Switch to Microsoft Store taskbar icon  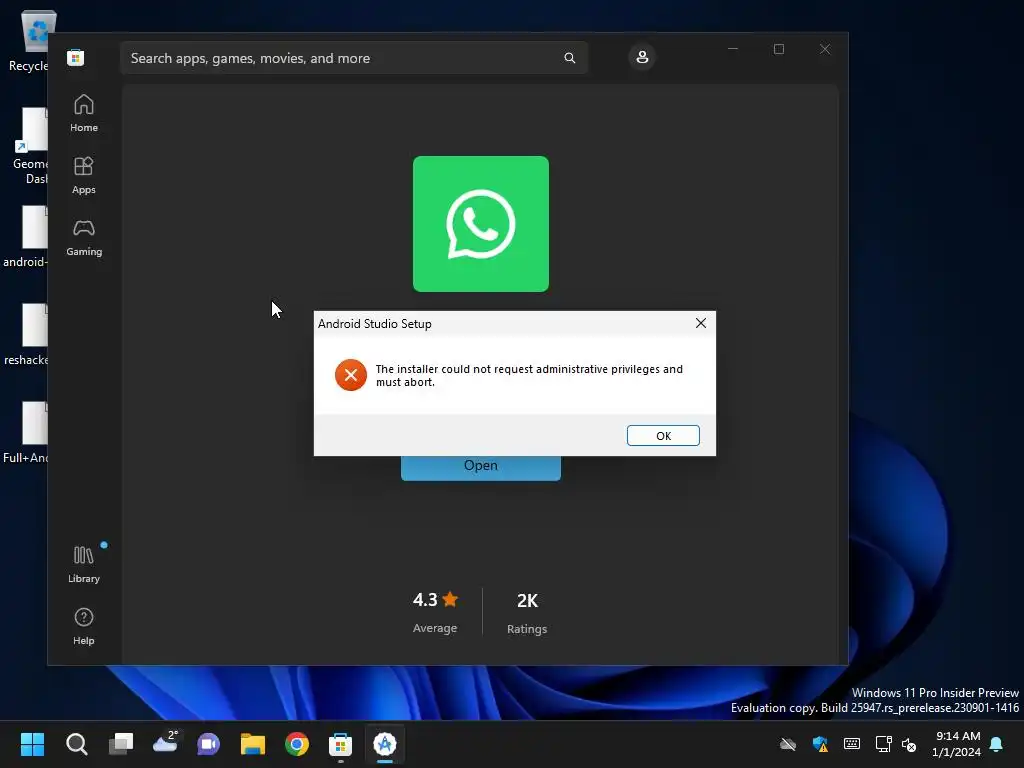340,744
